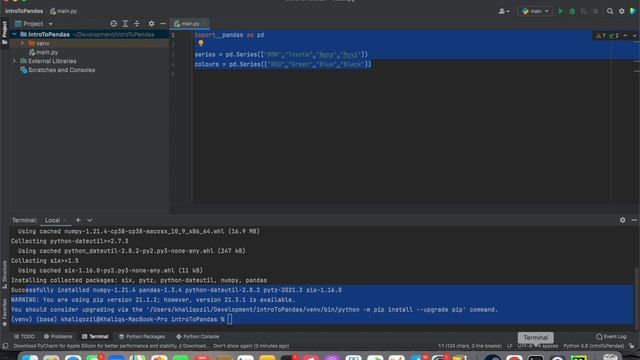Click line 4 colours code in editor
This screenshot has height=360, width=640.
283,64
